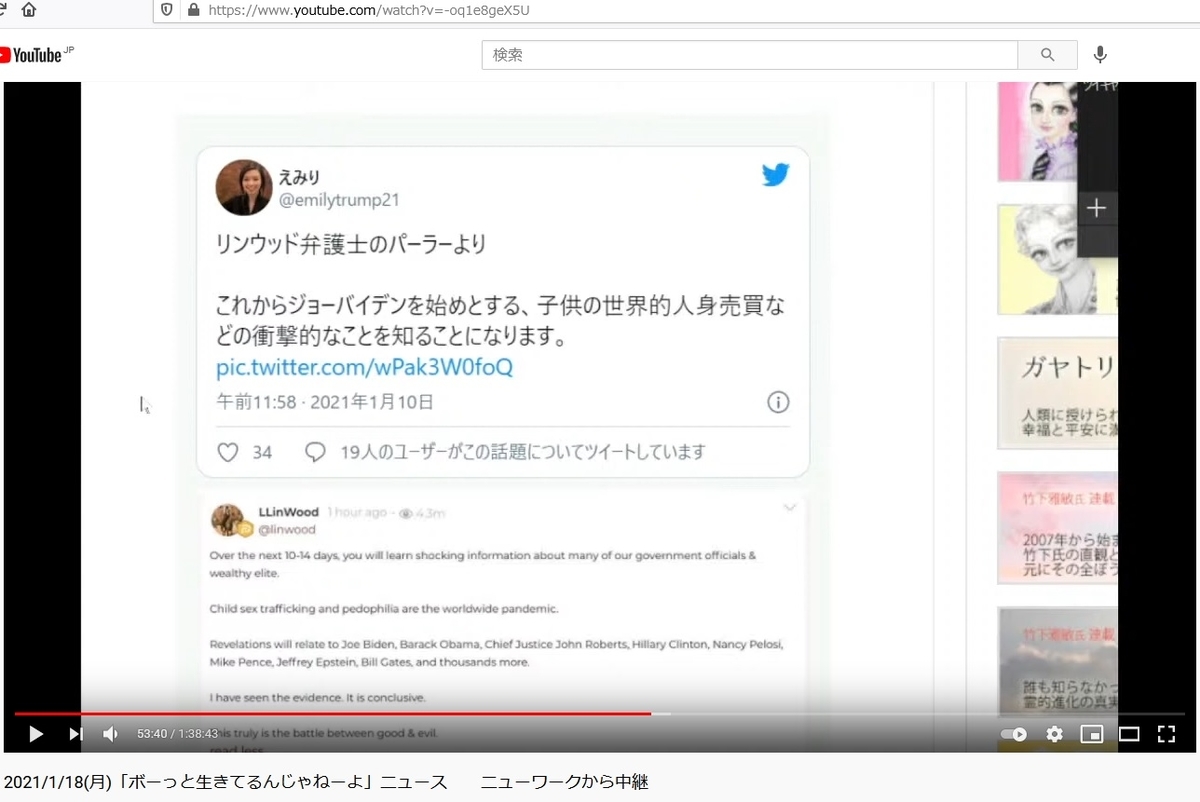Toggle the autoplay switch
Image resolution: width=1200 pixels, height=802 pixels.
1014,734
